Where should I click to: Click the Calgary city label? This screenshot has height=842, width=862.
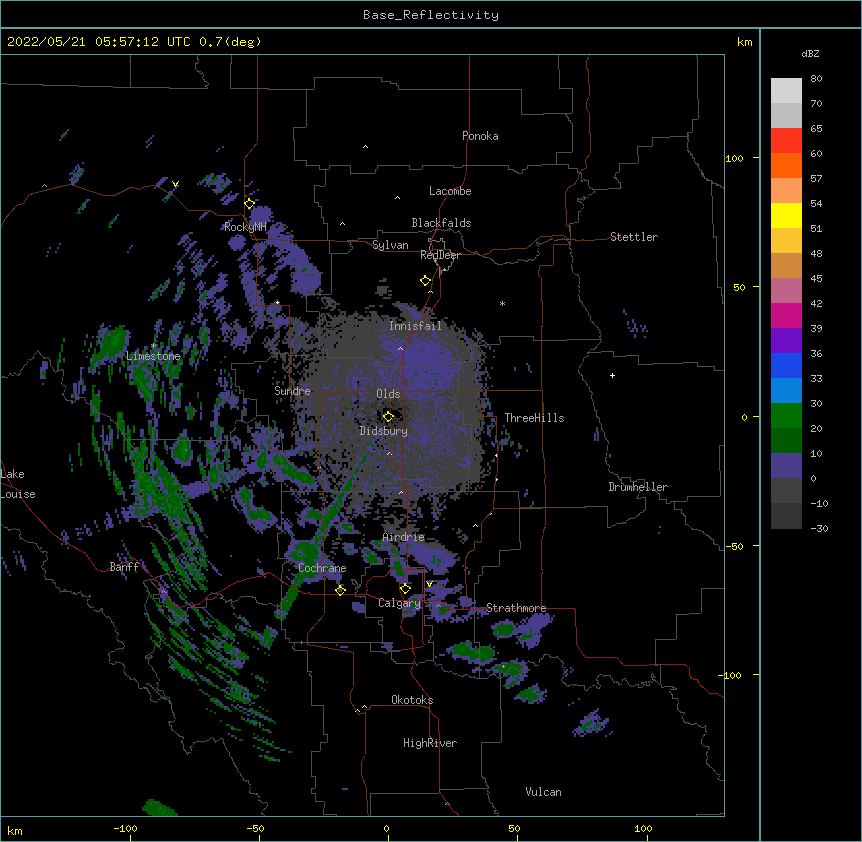399,603
